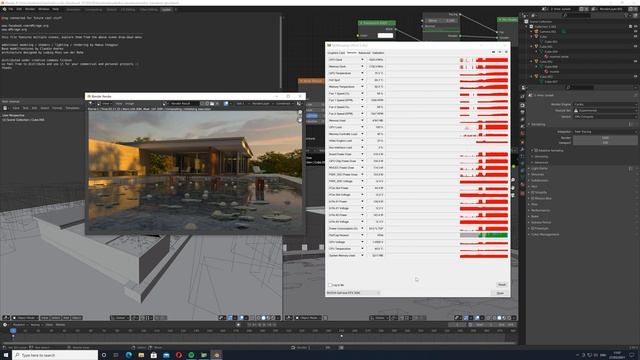This screenshot has width=640, height=360.
Task: Open the Opera browser taskbar icon
Action: (x=179, y=355)
